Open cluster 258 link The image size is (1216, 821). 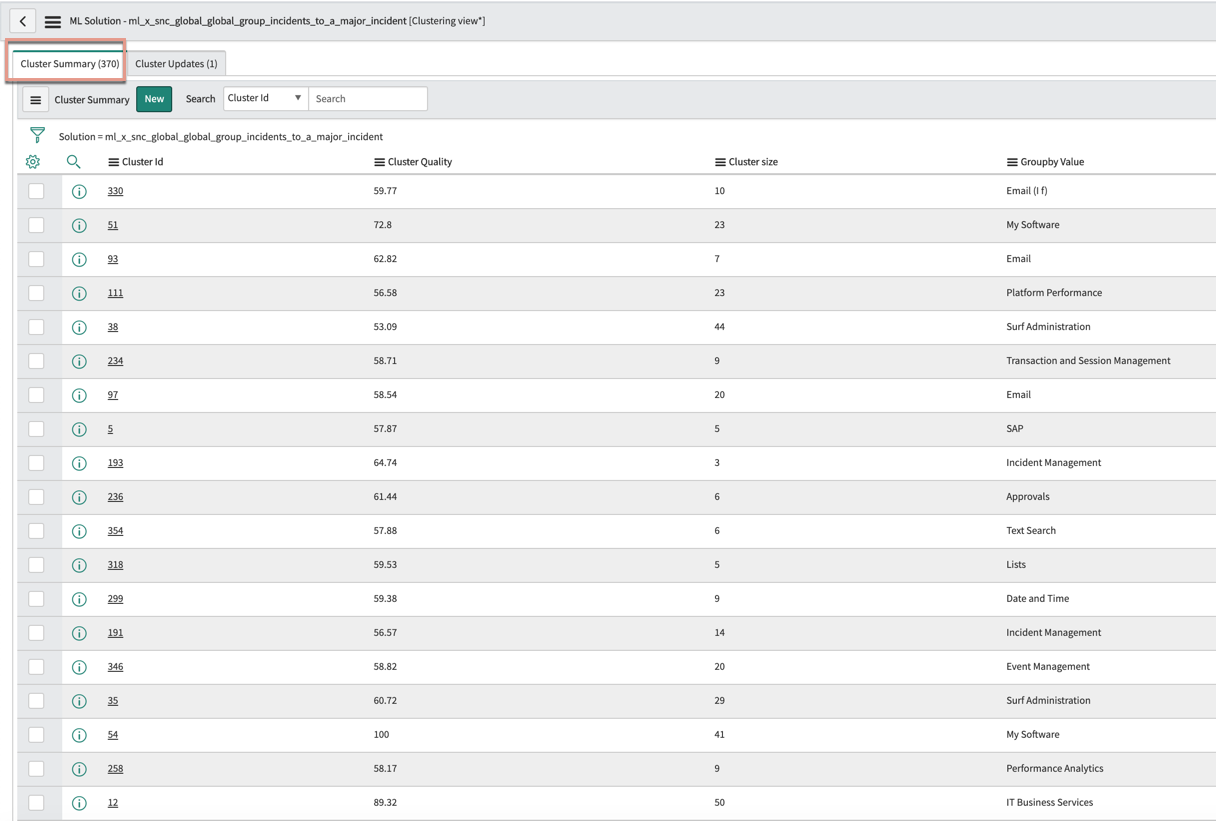coord(116,769)
